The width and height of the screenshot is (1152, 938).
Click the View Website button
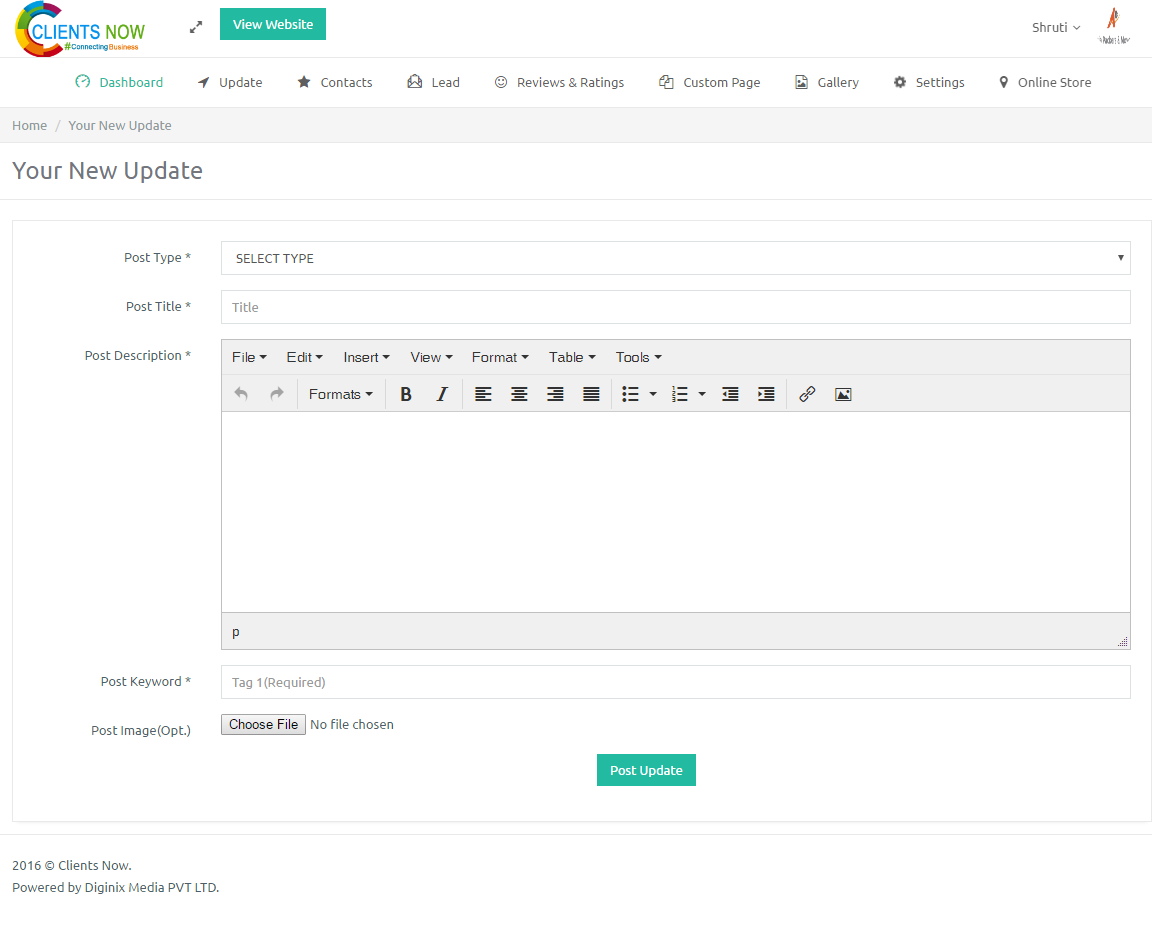(x=273, y=24)
